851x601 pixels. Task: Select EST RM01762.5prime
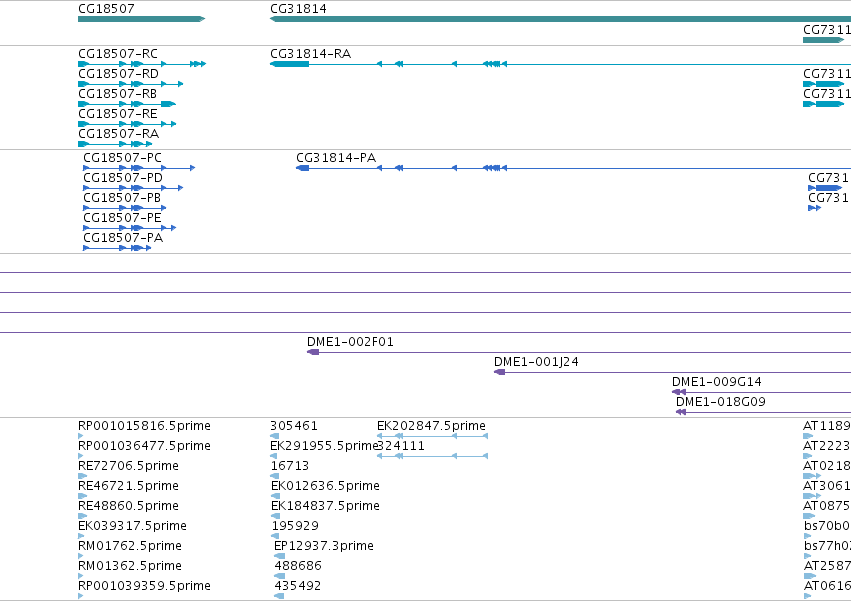click(130, 547)
